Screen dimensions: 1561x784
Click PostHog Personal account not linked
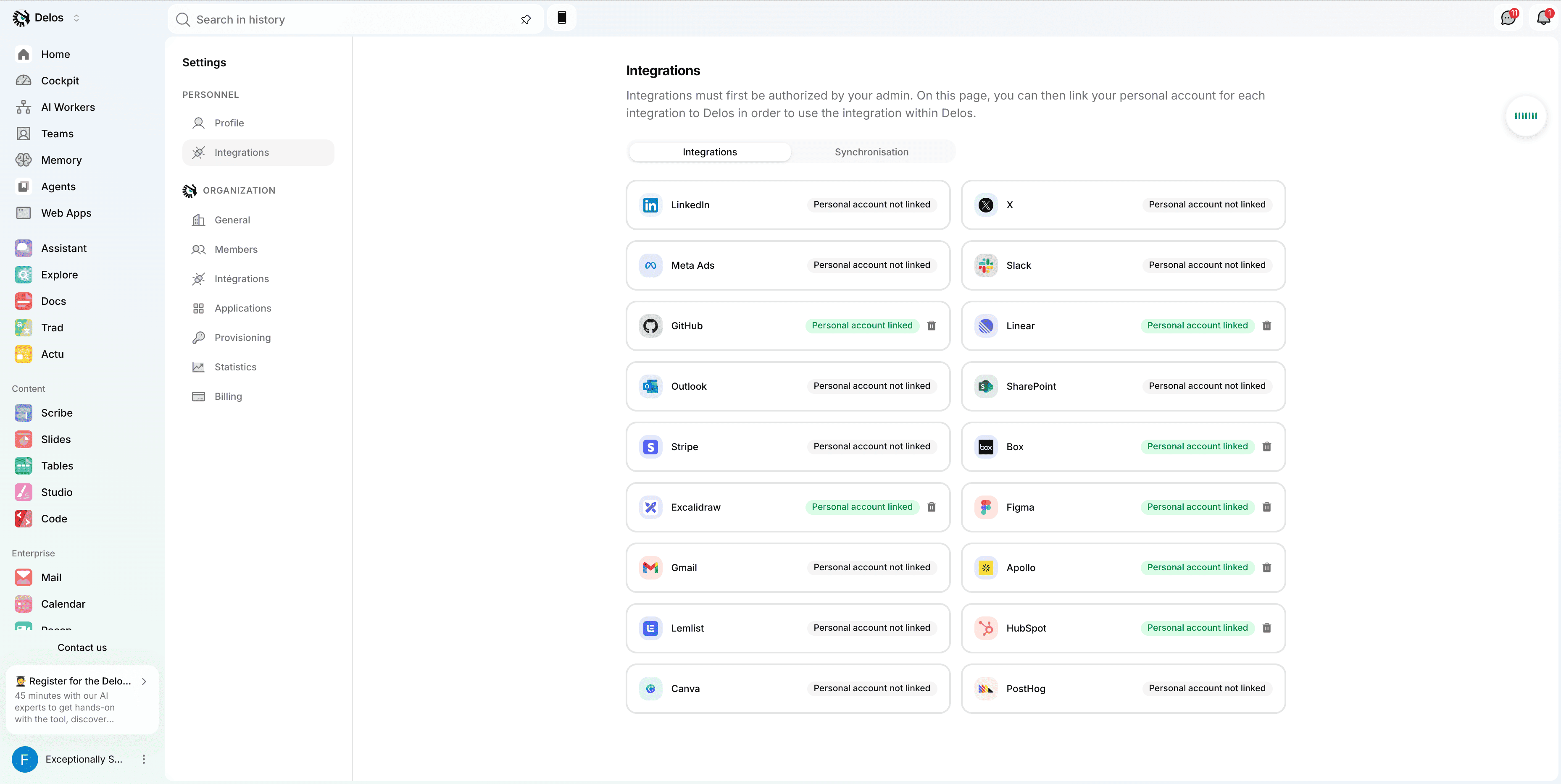(1206, 688)
